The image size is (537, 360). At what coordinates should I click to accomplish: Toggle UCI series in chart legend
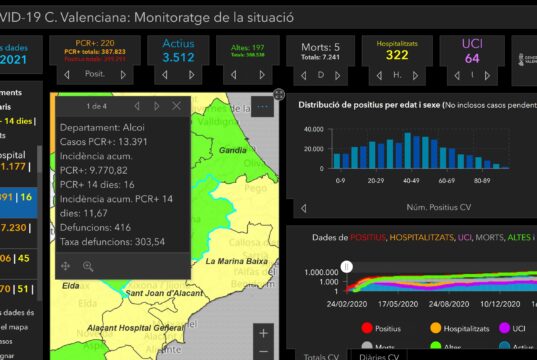[512, 328]
